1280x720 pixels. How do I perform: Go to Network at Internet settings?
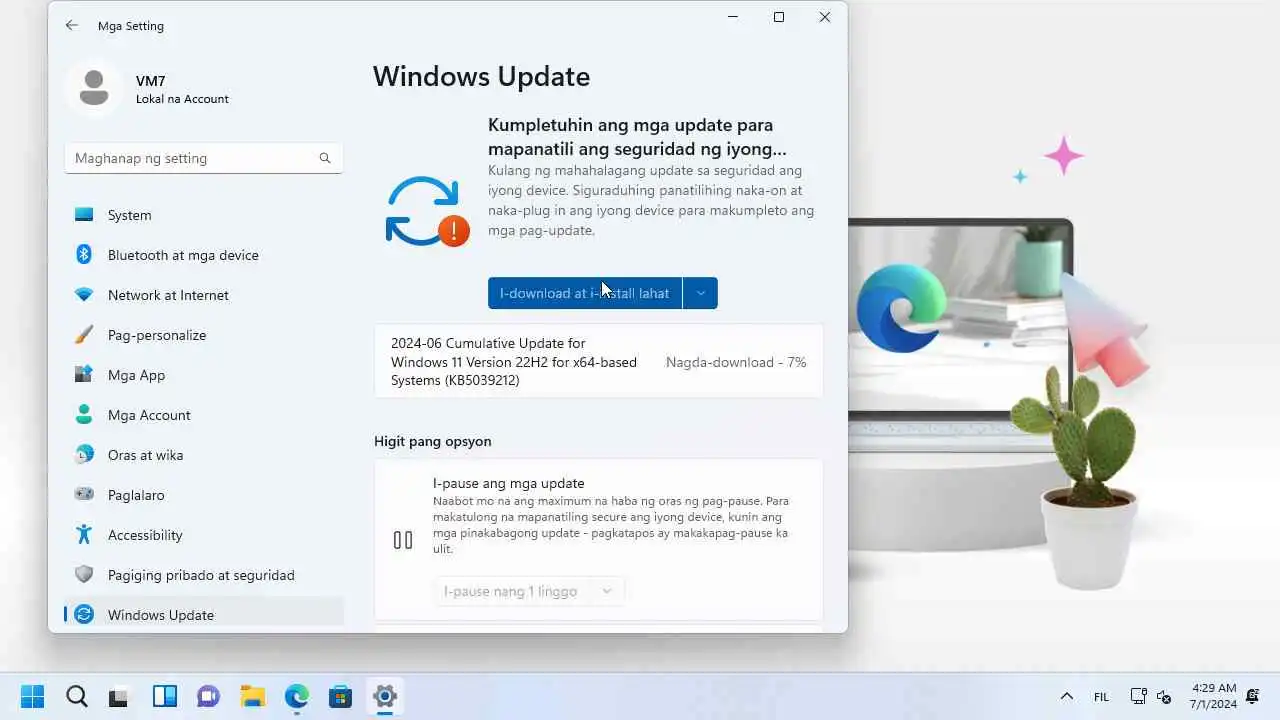(204, 295)
